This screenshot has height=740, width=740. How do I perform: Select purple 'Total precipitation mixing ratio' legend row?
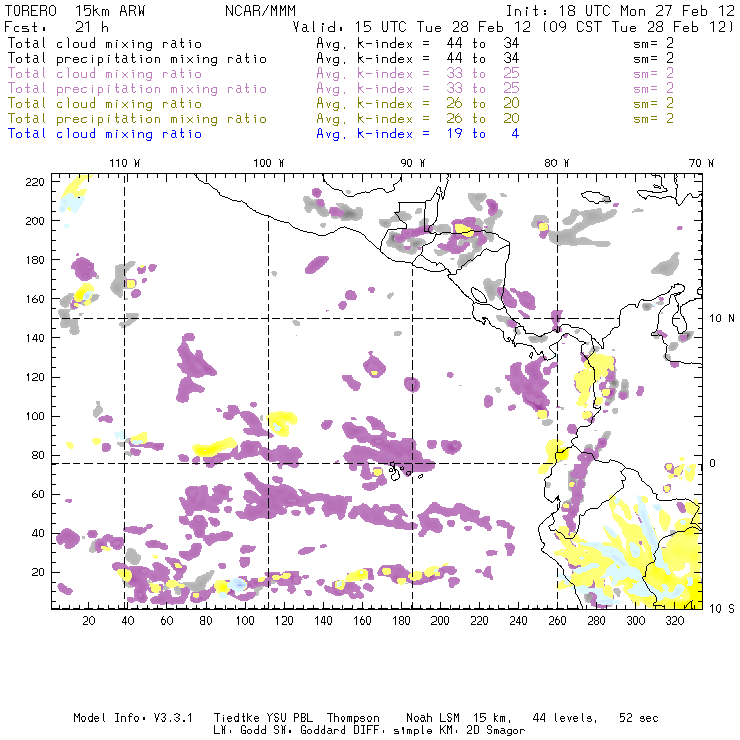[341, 89]
